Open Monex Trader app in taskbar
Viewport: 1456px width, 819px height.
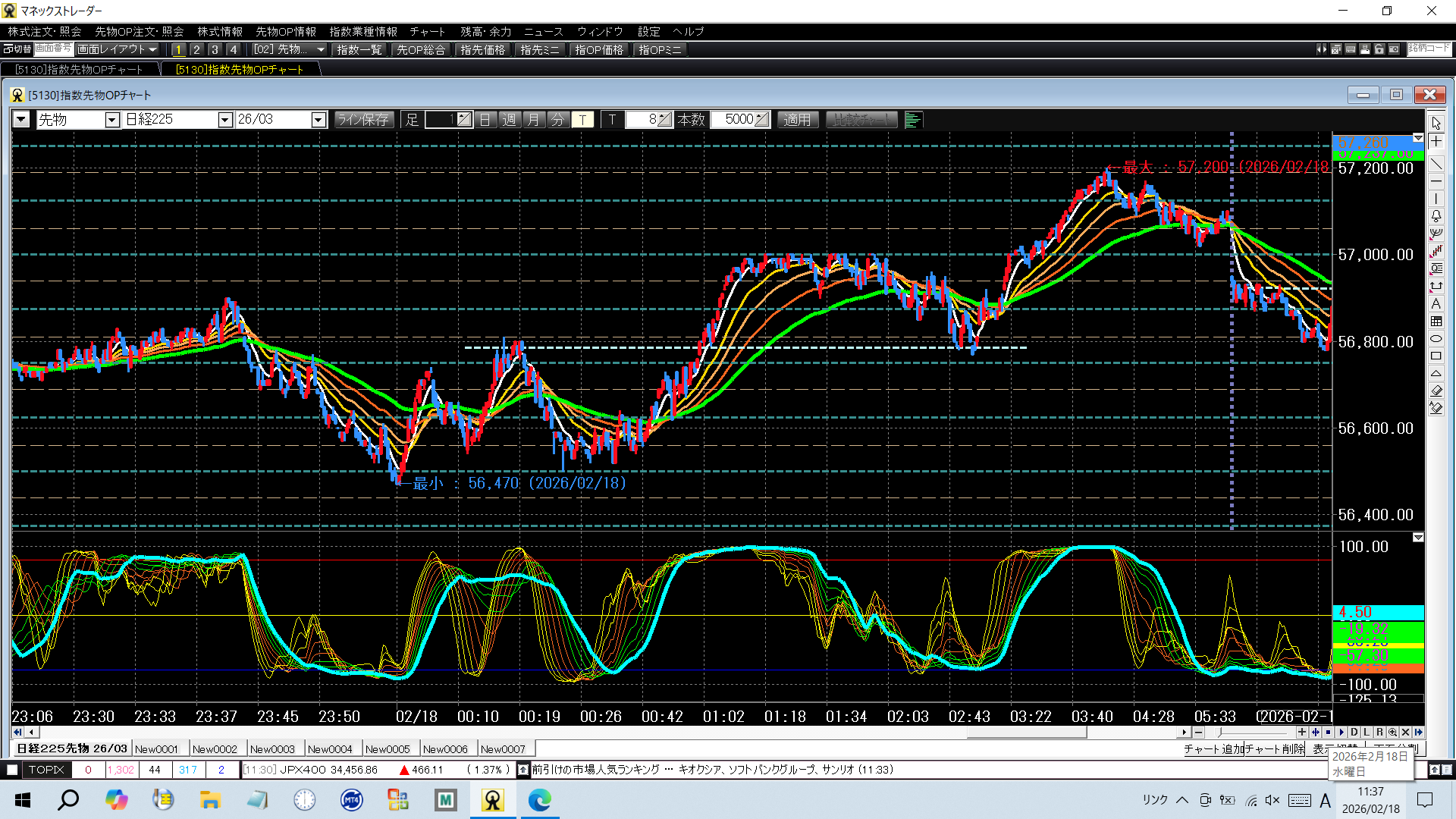pos(493,800)
